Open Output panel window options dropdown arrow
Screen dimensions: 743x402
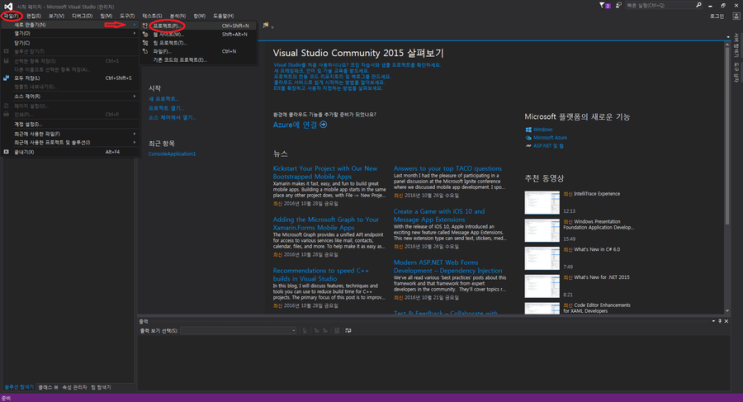(713, 321)
